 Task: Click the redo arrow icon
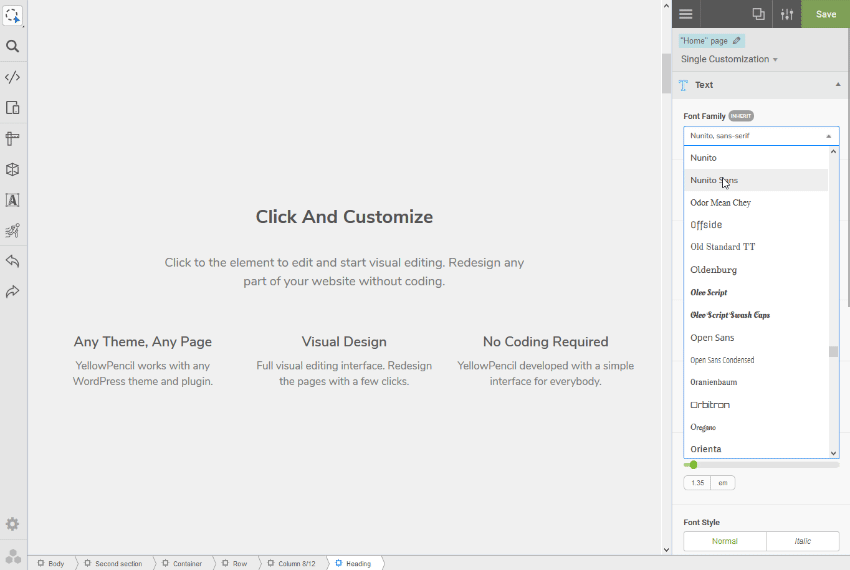click(12, 292)
